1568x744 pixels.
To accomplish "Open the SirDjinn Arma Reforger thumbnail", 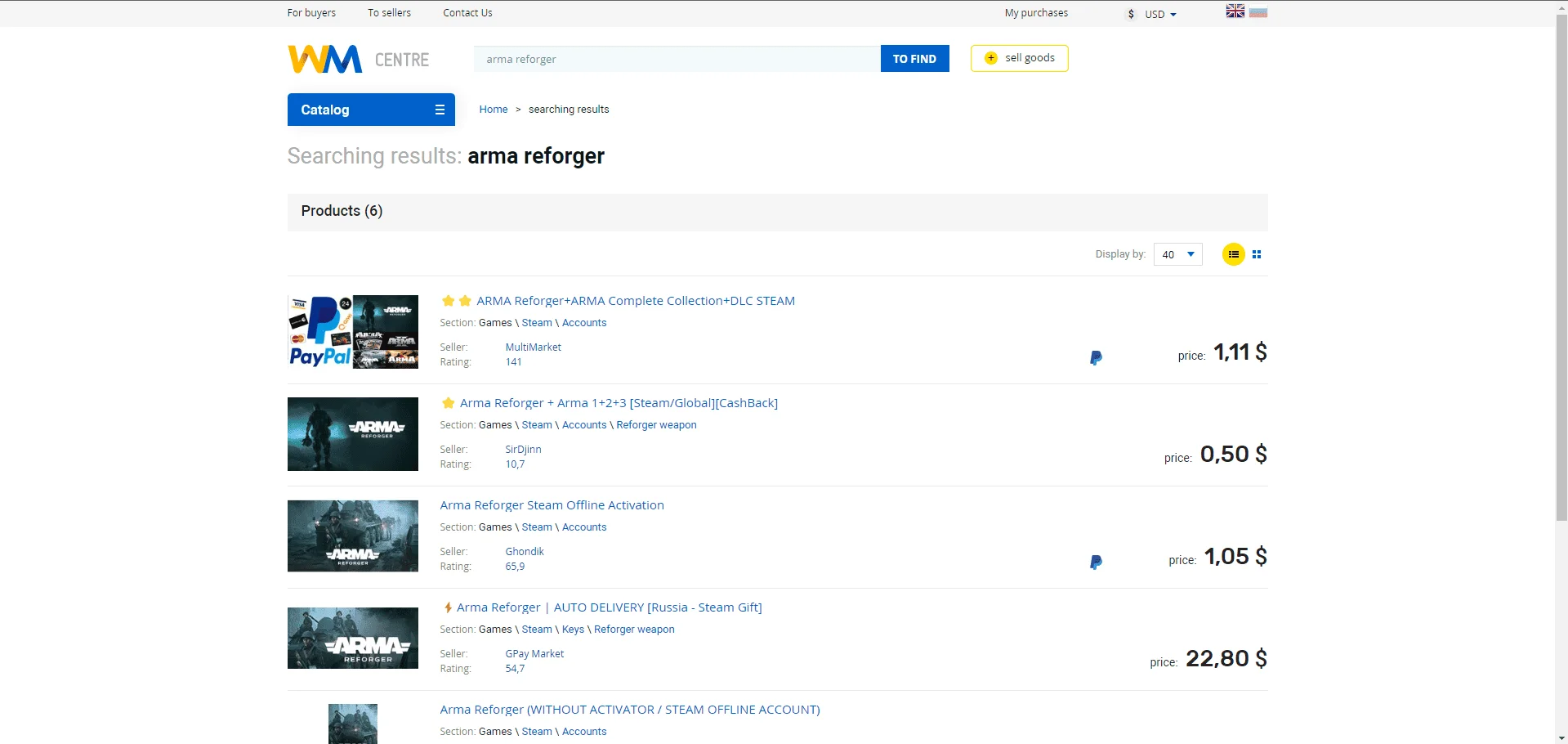I will (353, 434).
